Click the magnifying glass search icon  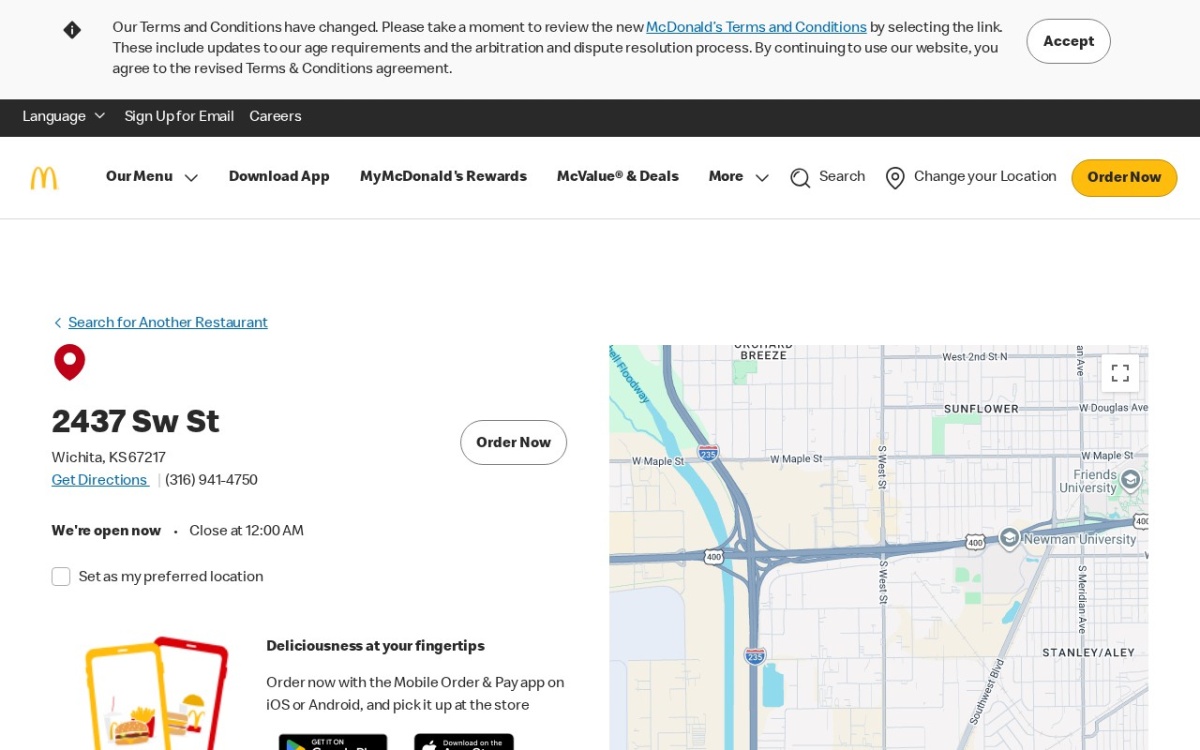tap(800, 178)
